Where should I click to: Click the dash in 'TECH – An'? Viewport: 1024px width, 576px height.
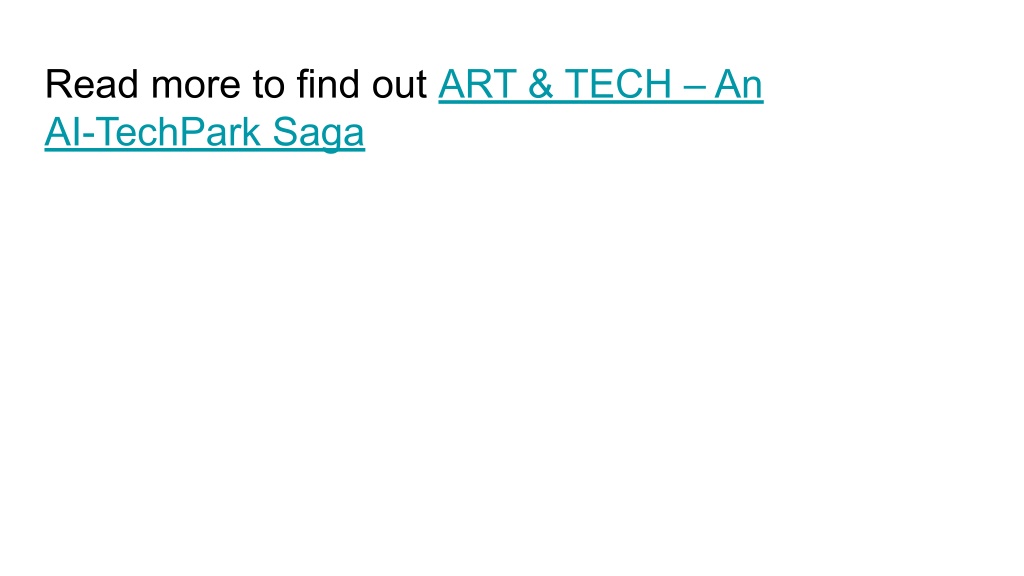tap(693, 86)
